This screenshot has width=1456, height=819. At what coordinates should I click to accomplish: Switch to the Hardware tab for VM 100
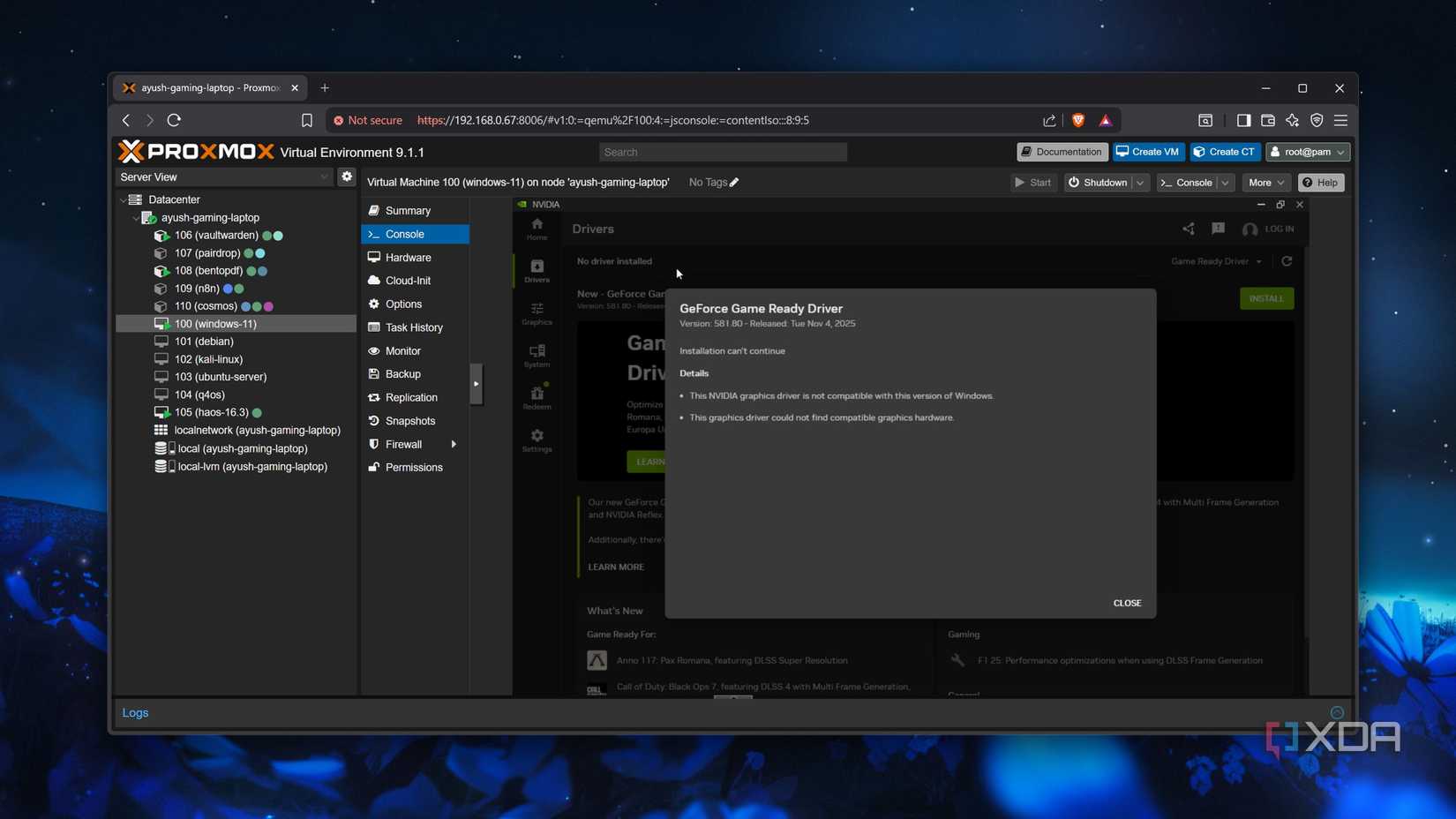point(409,257)
